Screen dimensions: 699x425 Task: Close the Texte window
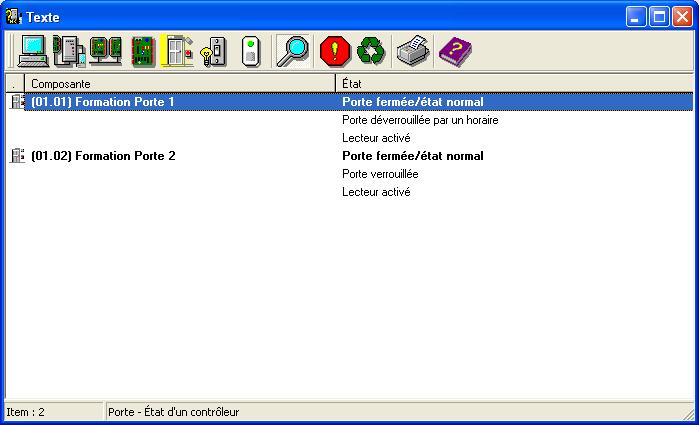682,17
